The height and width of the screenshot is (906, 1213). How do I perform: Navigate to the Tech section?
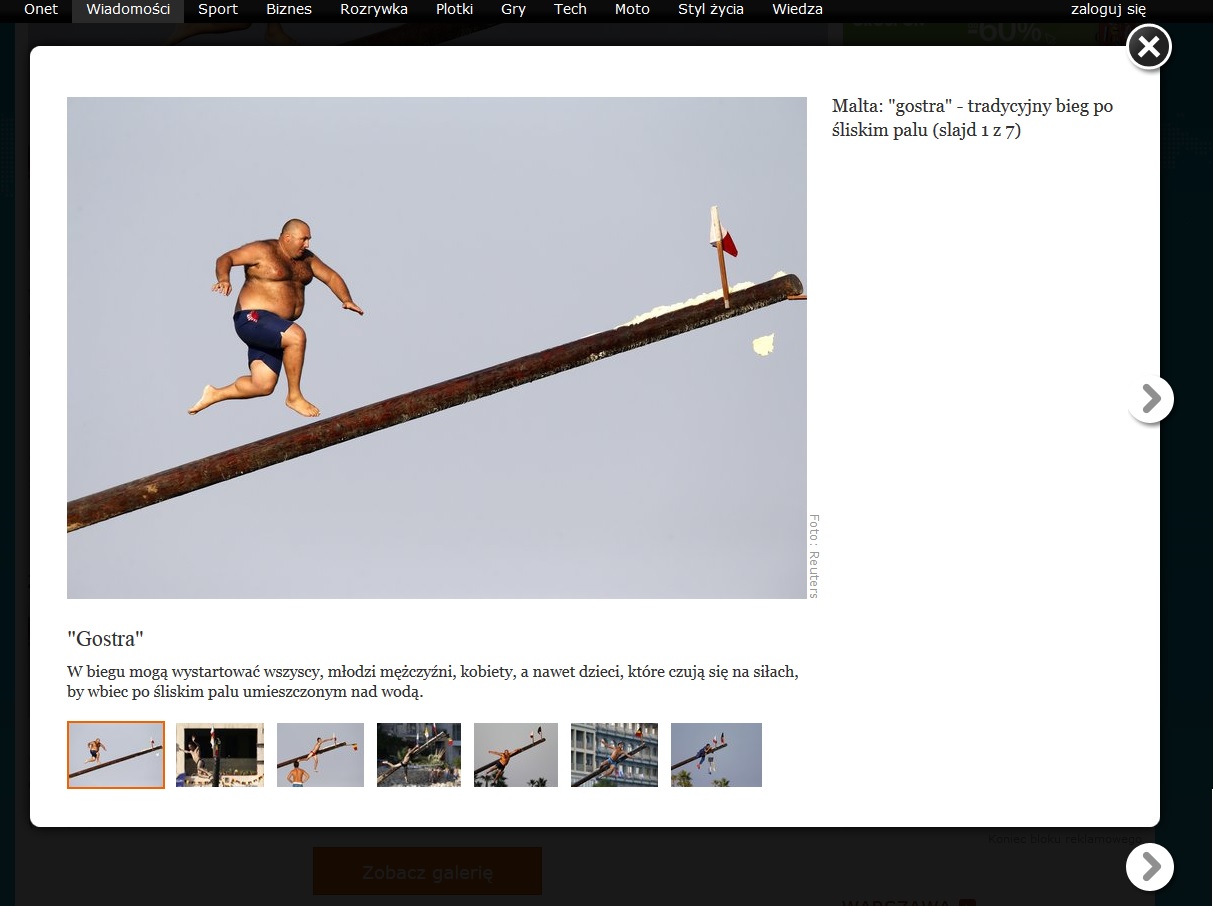(x=570, y=9)
